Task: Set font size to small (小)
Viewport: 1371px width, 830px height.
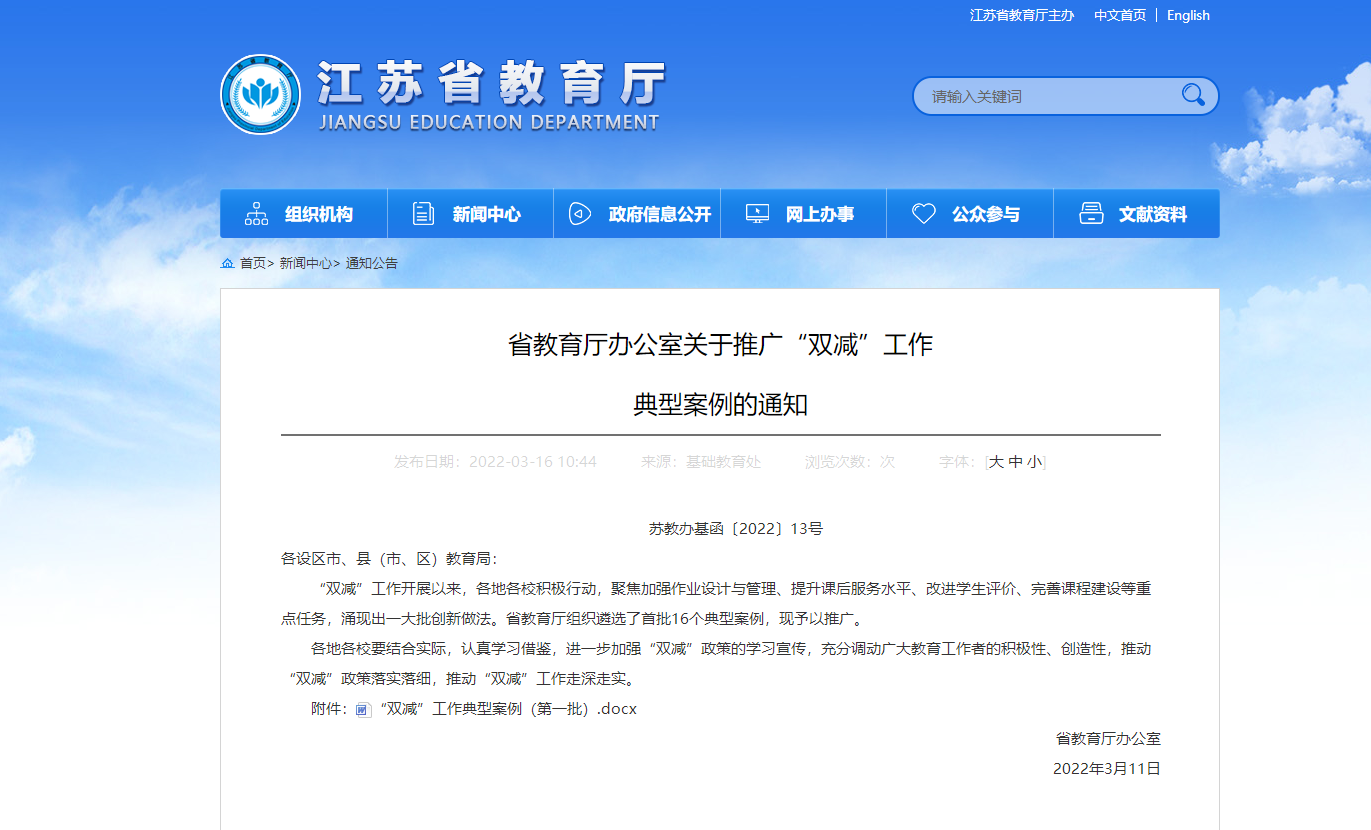Action: (1033, 462)
